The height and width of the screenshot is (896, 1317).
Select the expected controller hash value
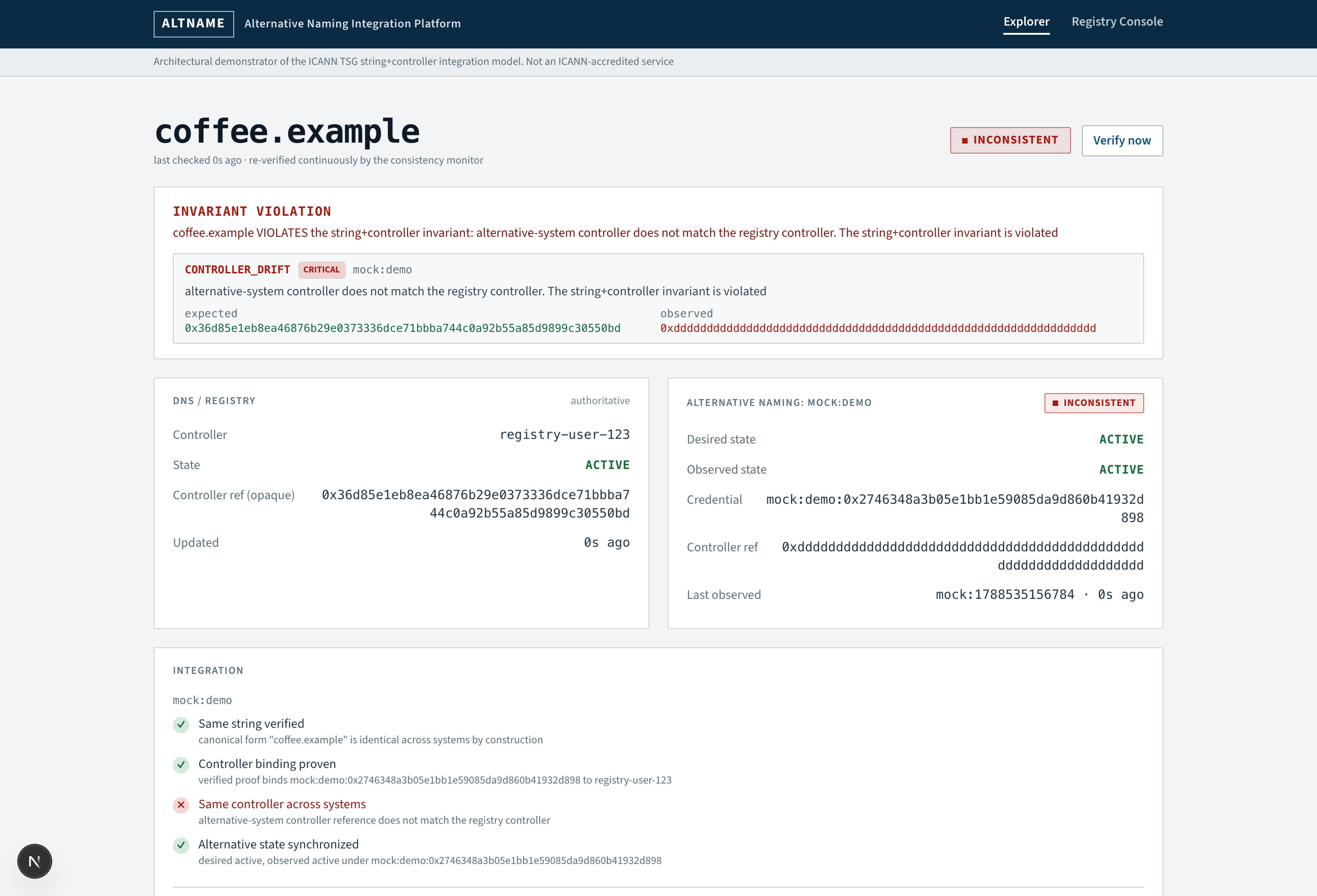402,328
